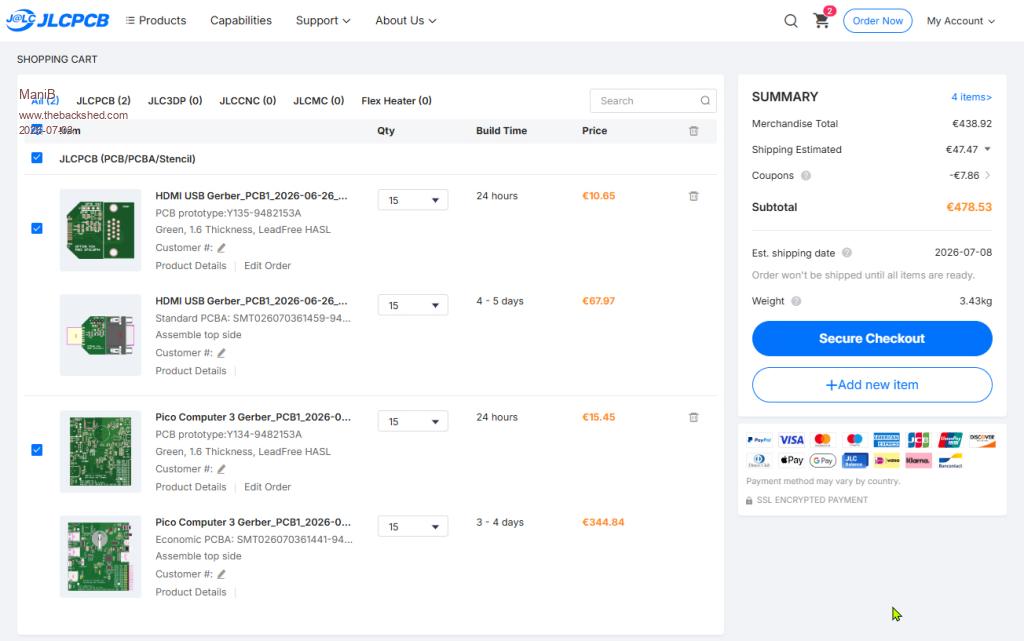Click the Est. shipping date help icon
1024x641 pixels.
pyautogui.click(x=846, y=253)
